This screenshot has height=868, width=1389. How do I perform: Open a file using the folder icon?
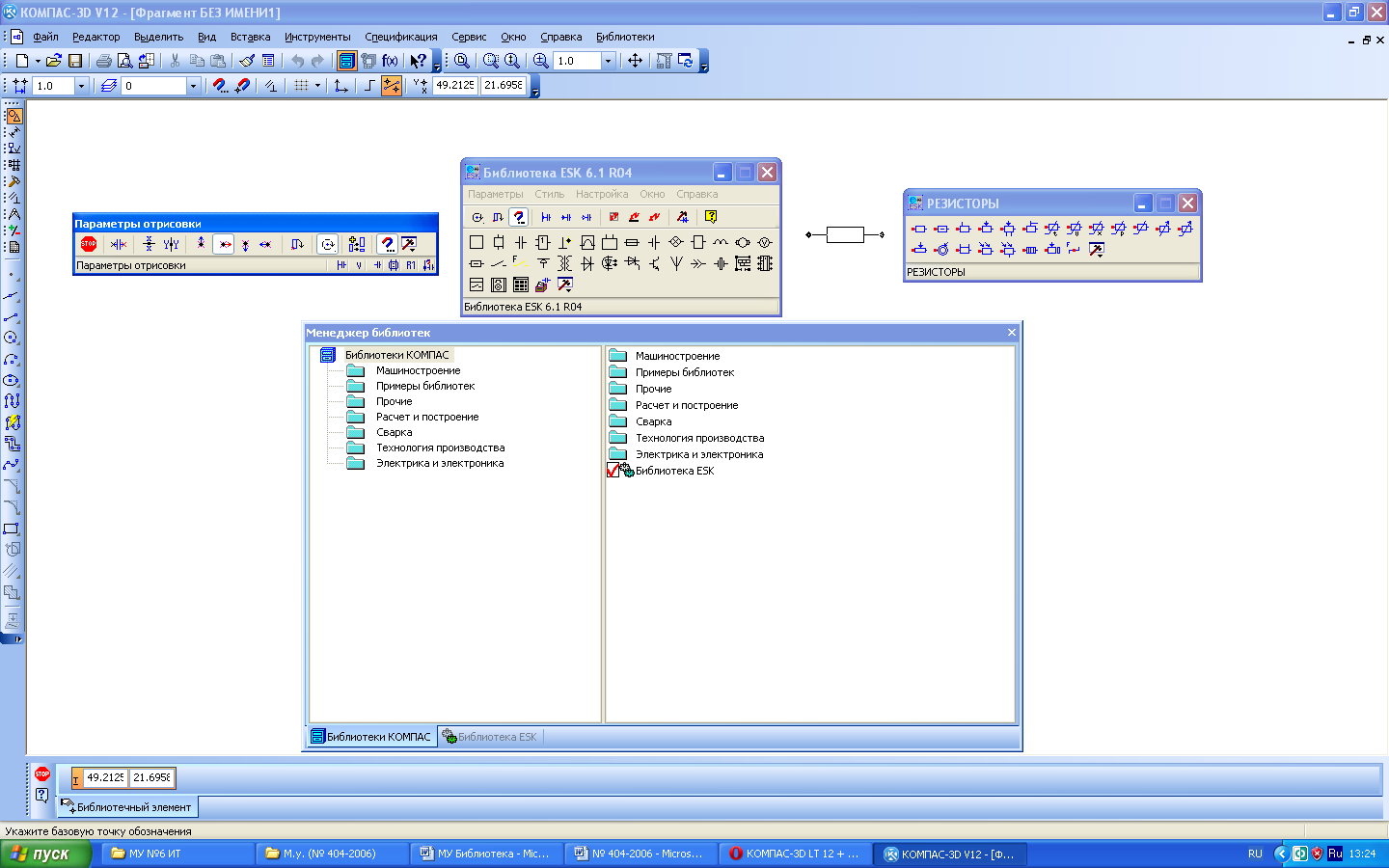tap(54, 61)
